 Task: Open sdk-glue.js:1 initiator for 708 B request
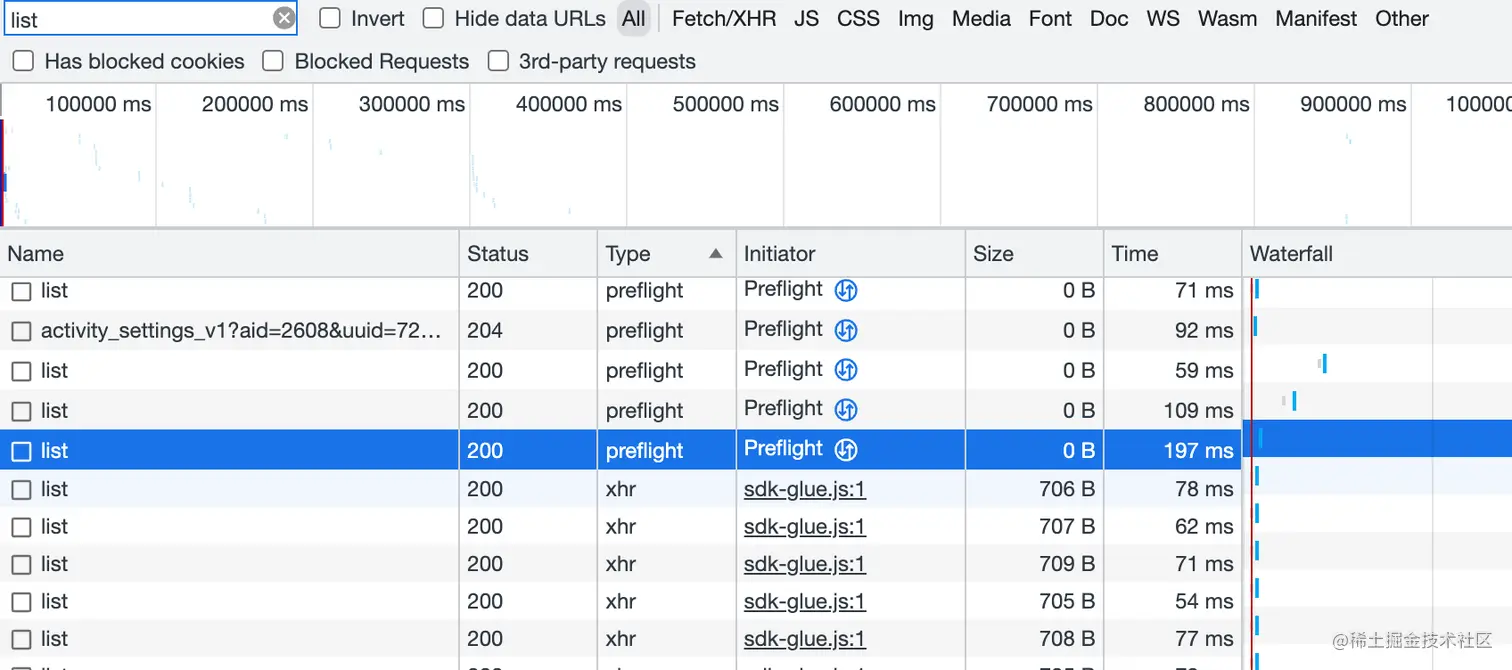pyautogui.click(x=804, y=639)
